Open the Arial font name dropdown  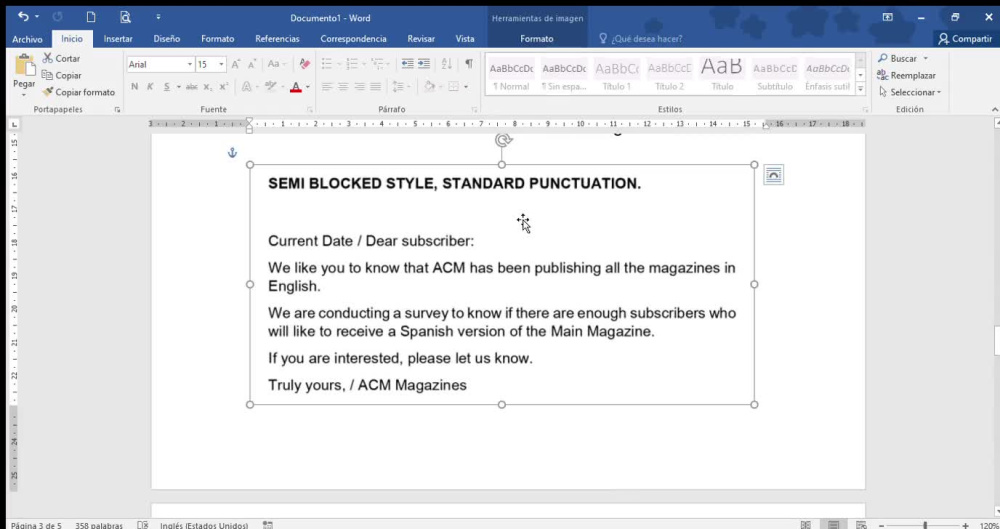(189, 64)
